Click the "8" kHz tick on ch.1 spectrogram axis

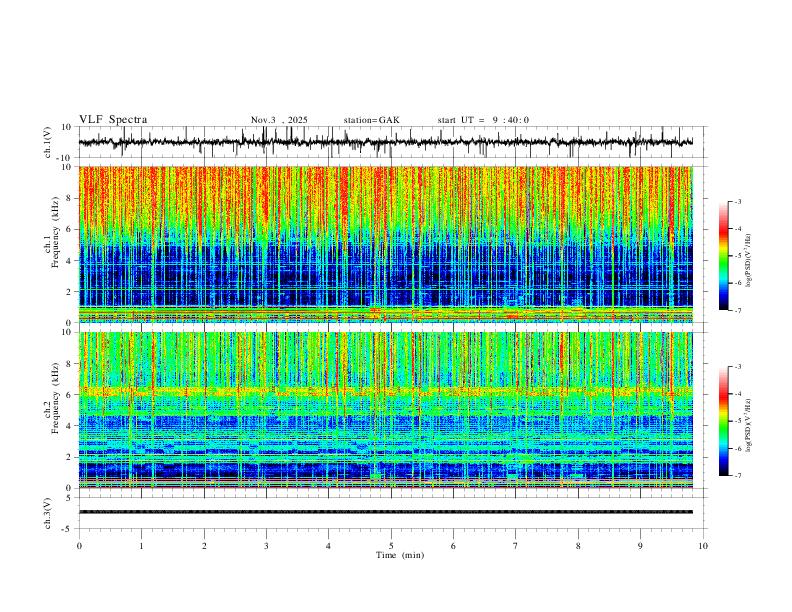(70, 198)
